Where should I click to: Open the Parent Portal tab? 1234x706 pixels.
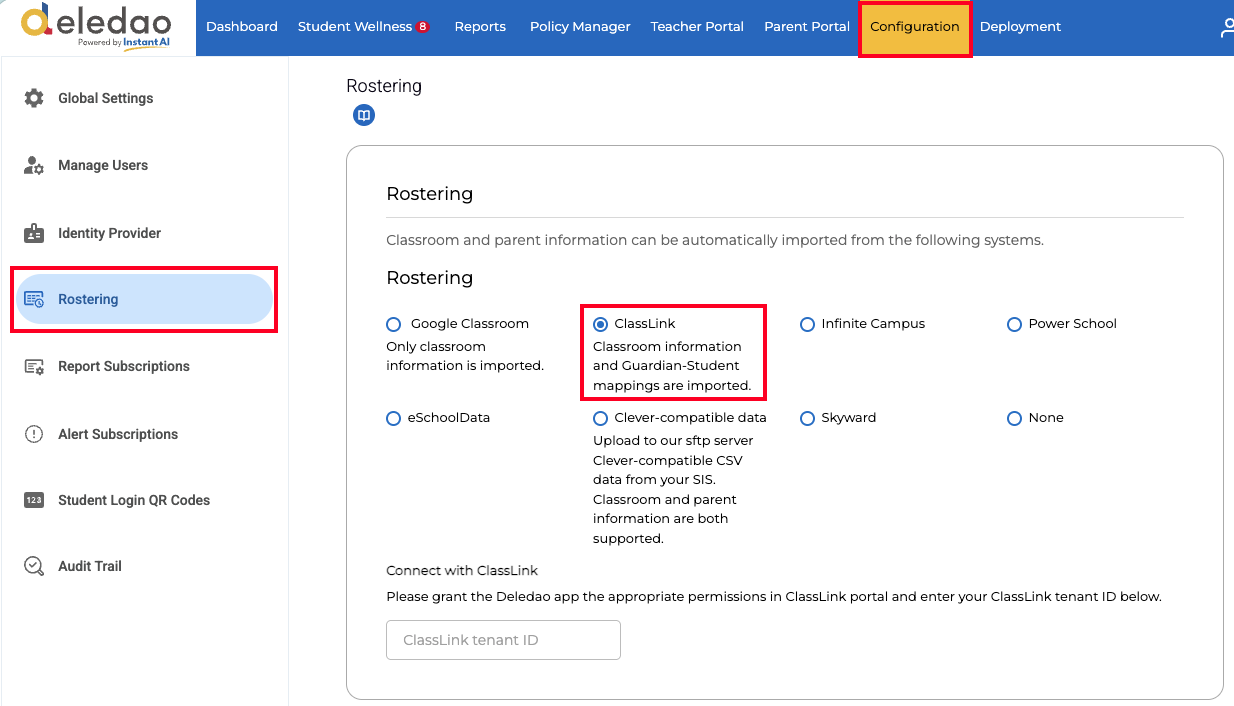point(807,27)
